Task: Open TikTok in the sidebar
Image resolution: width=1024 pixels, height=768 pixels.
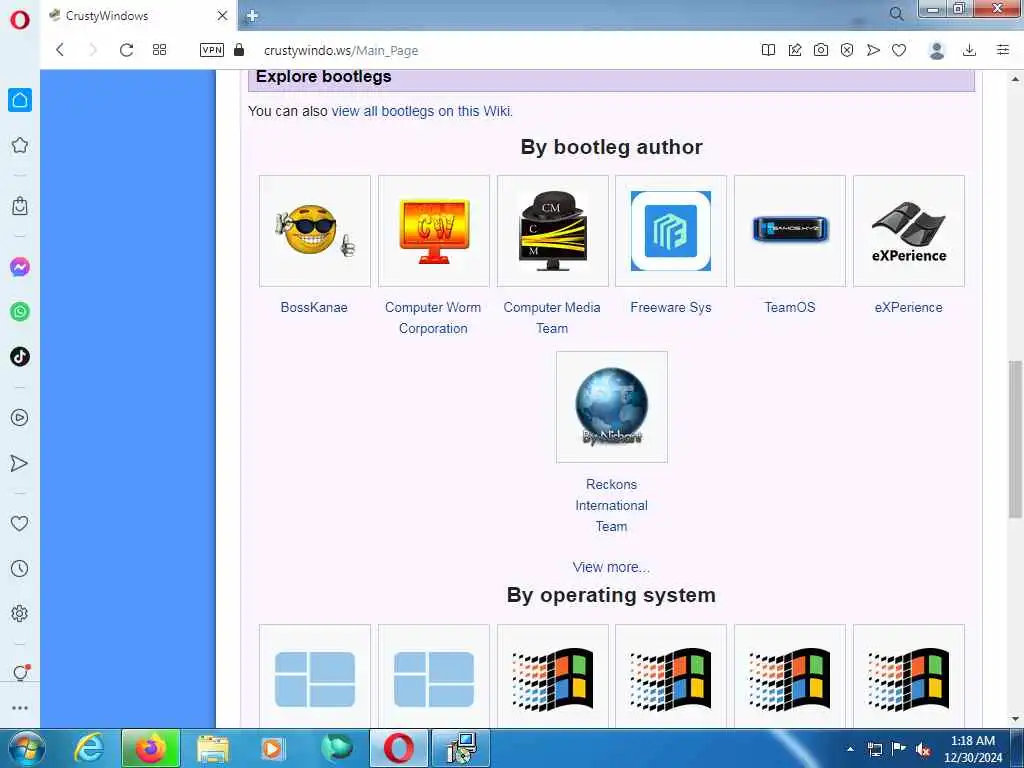Action: point(20,357)
